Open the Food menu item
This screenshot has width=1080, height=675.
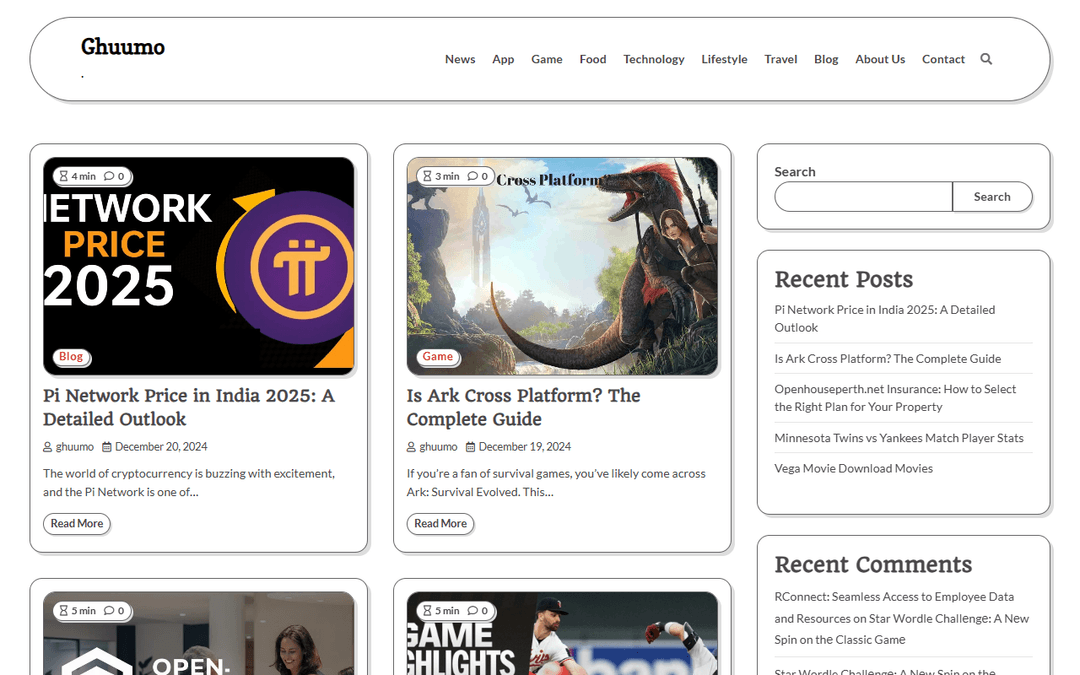592,59
